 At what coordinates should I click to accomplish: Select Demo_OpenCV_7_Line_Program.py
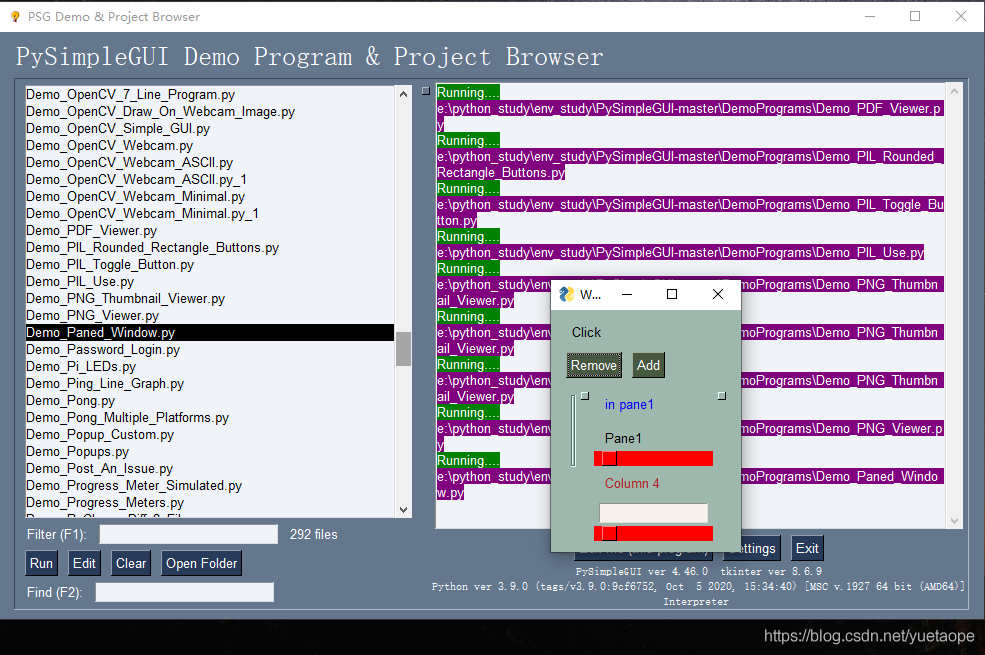click(x=210, y=94)
